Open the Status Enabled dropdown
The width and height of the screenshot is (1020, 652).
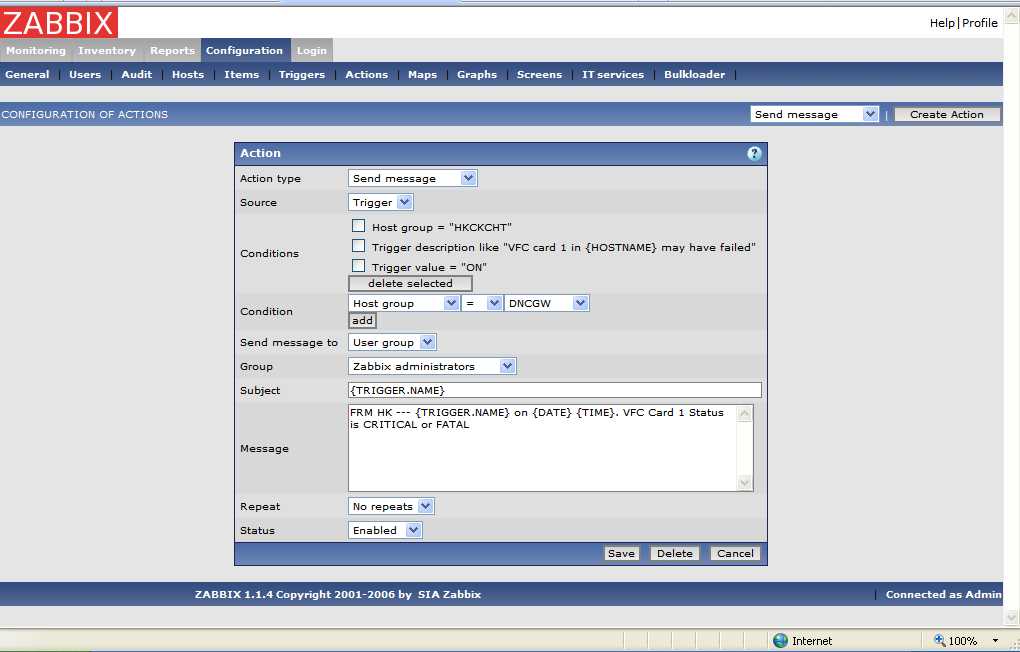(x=385, y=530)
